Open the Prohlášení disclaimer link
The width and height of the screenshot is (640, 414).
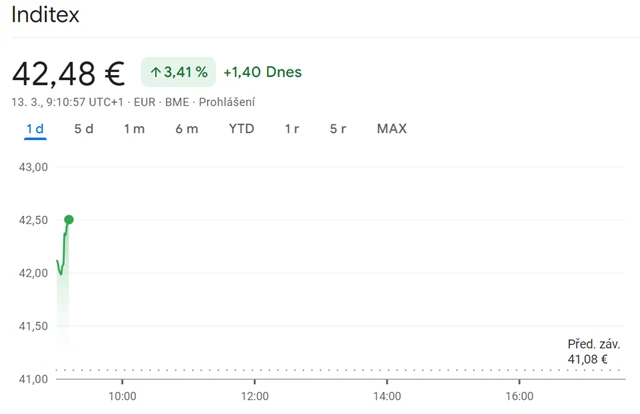click(x=227, y=102)
